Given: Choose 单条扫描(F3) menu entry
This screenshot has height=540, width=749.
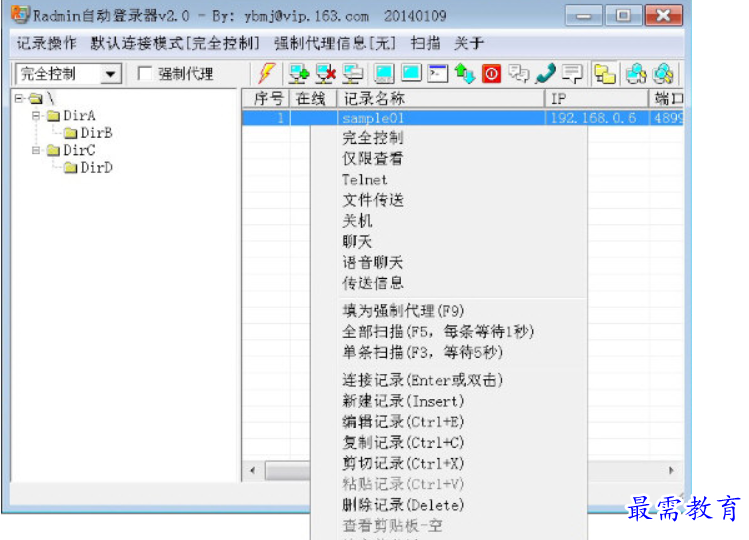Looking at the screenshot, I should (x=449, y=353).
